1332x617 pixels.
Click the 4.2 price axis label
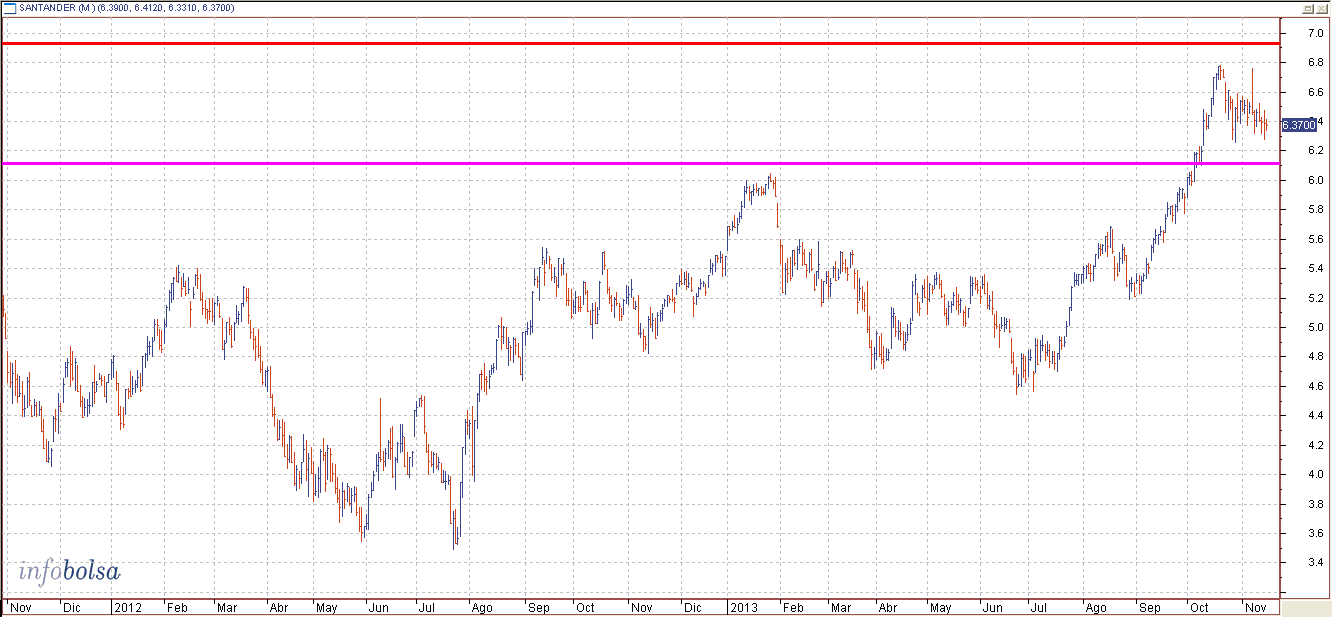[1316, 445]
